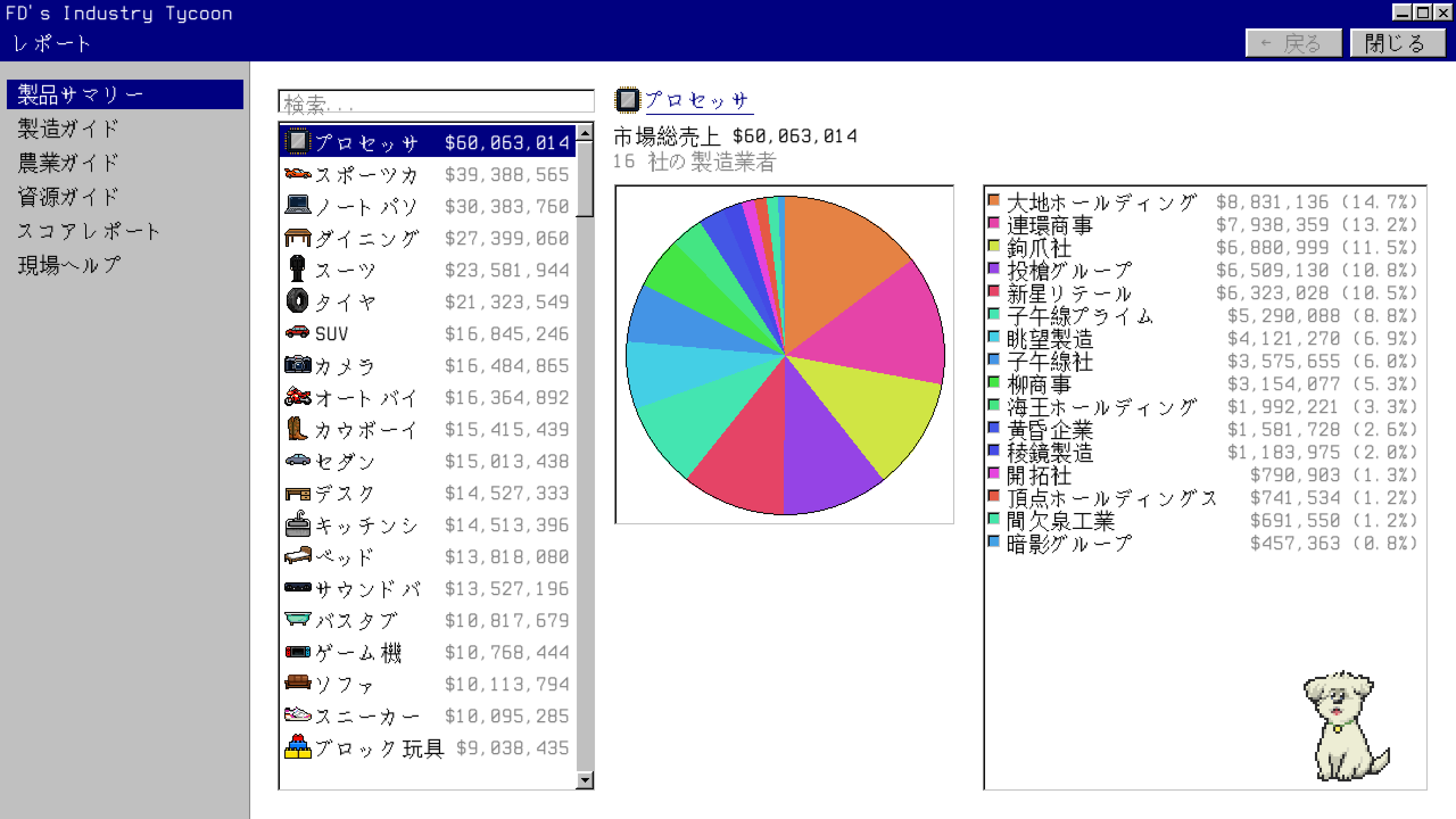1456x819 pixels.
Task: Select the $39,388,565 sports car value
Action: pos(507,174)
